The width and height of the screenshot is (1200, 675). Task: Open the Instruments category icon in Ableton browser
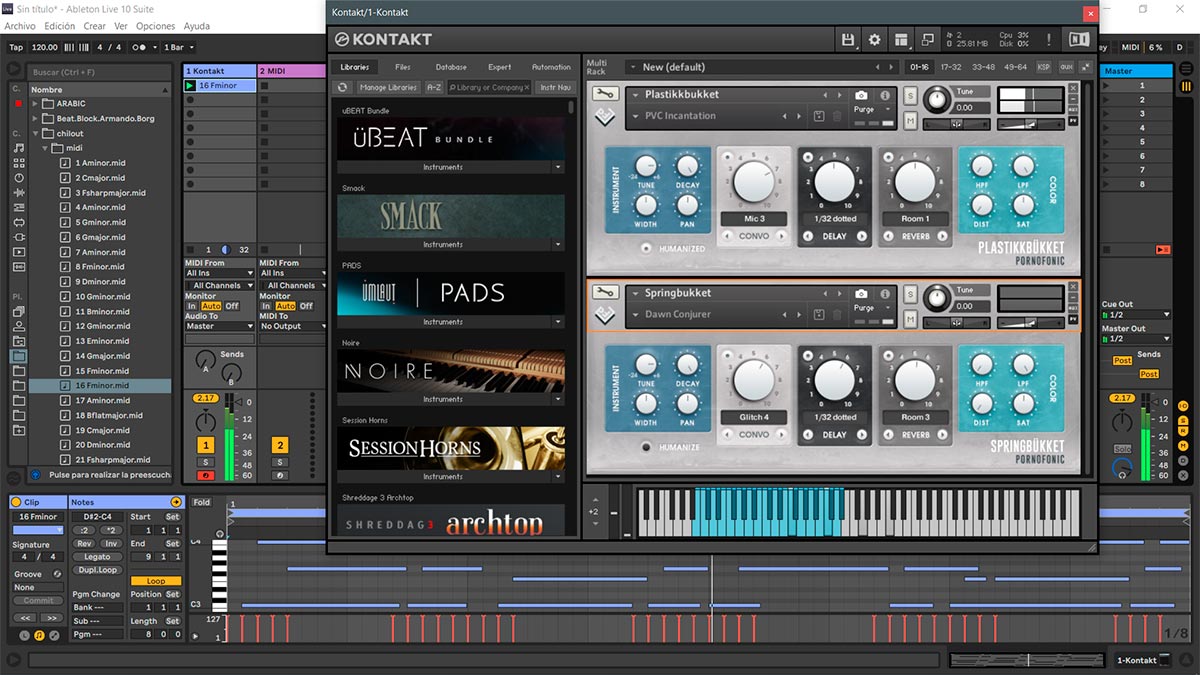point(19,178)
